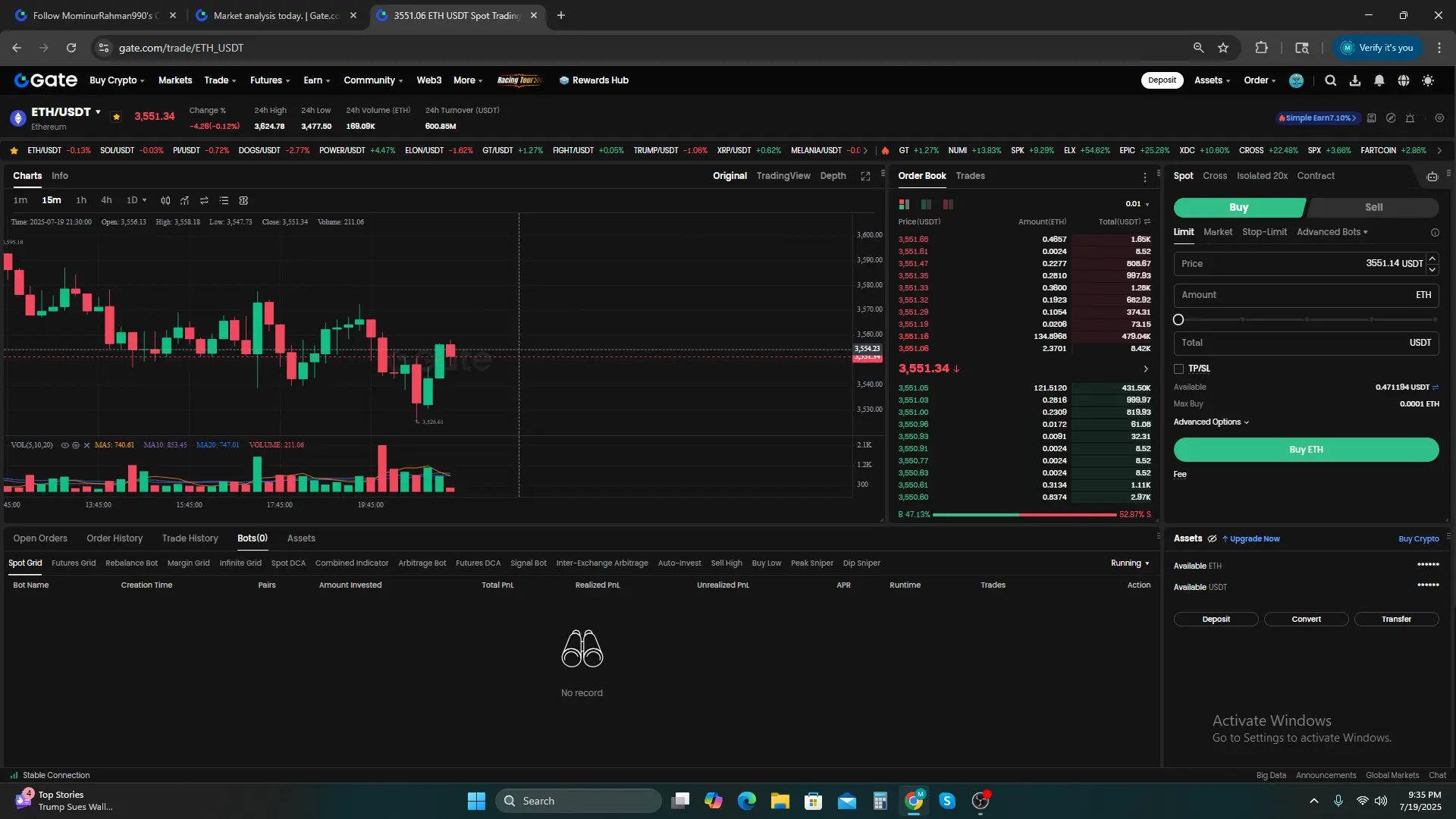The image size is (1456, 819).
Task: Select the Market order tab
Action: click(x=1218, y=232)
